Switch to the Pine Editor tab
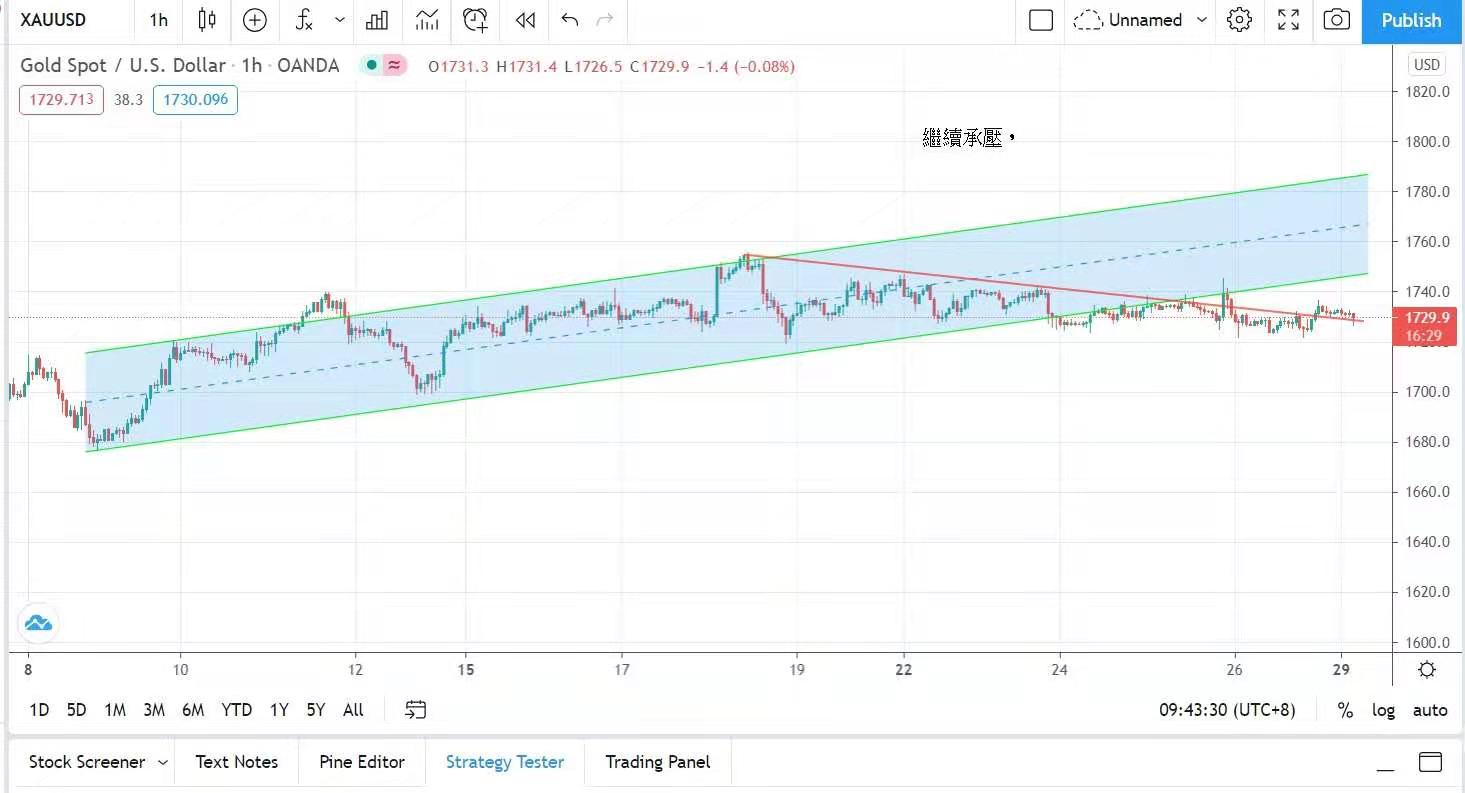This screenshot has height=793, width=1465. pyautogui.click(x=362, y=762)
